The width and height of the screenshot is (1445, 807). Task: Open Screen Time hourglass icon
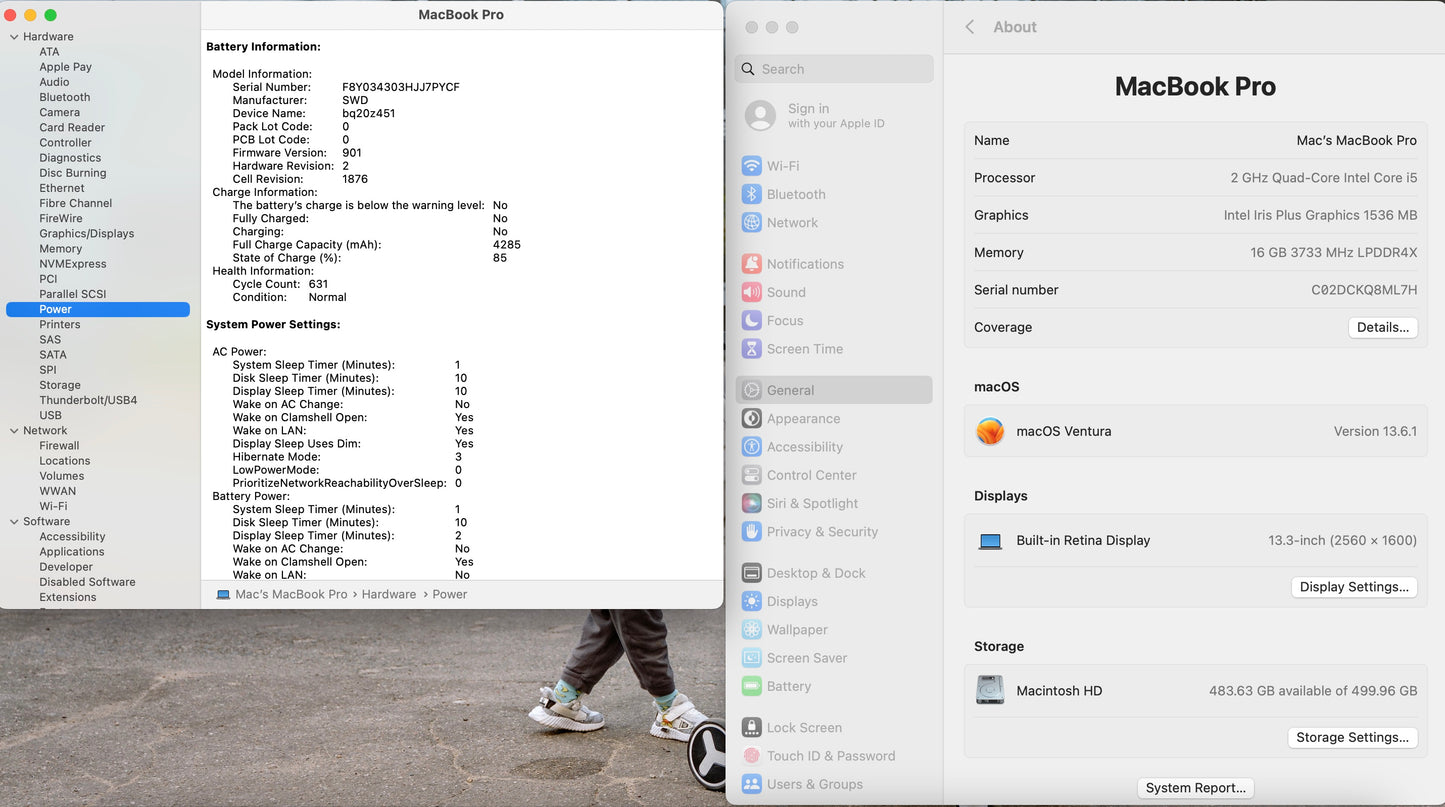tap(752, 349)
